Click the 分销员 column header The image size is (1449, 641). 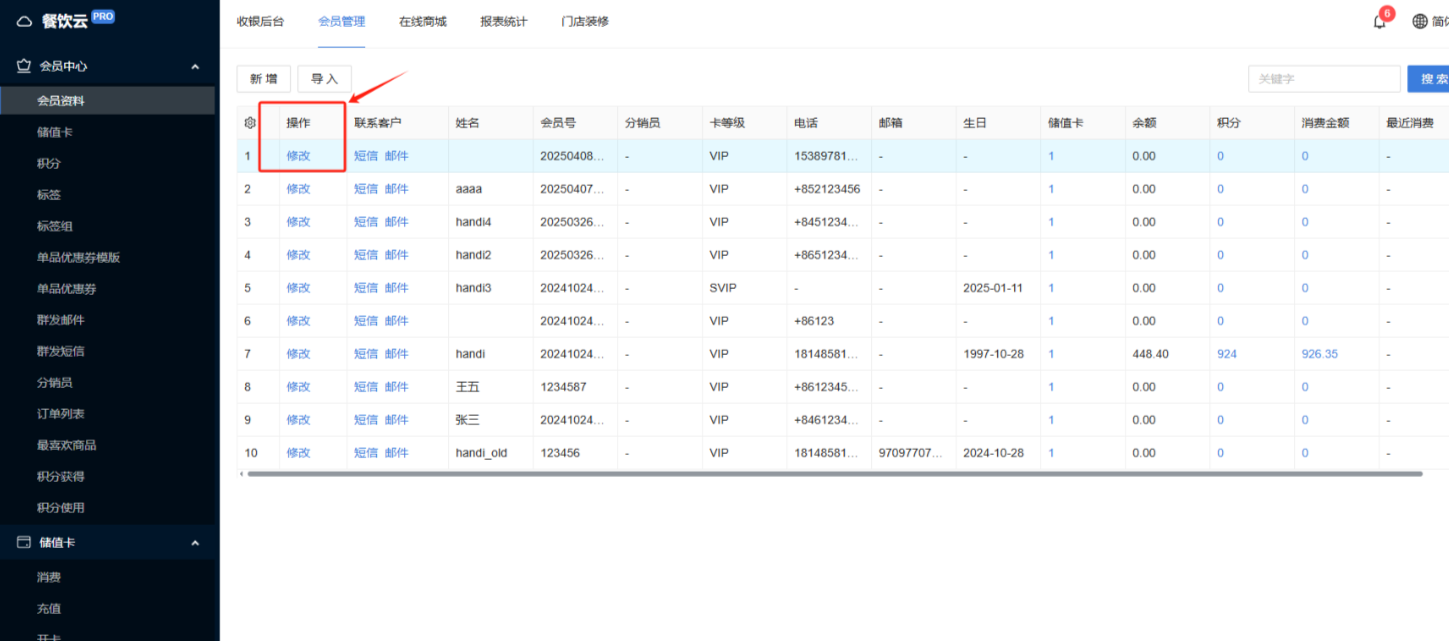click(643, 123)
